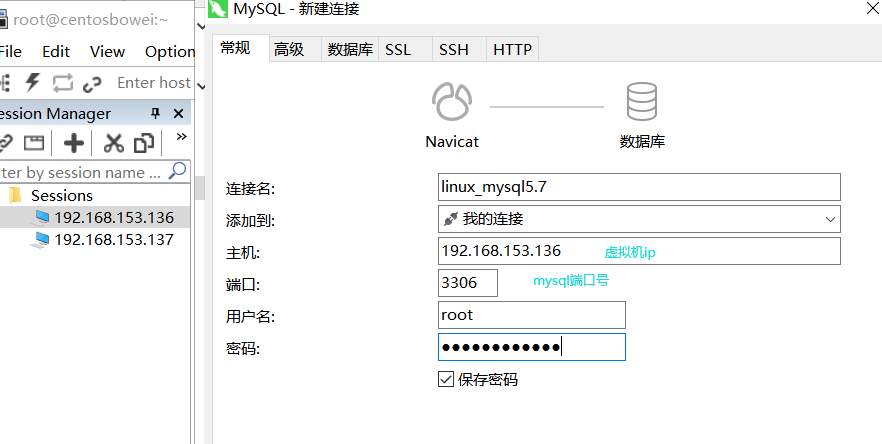Select session 192.168.153.136 in the tree
This screenshot has height=444, width=882.
[x=114, y=218]
